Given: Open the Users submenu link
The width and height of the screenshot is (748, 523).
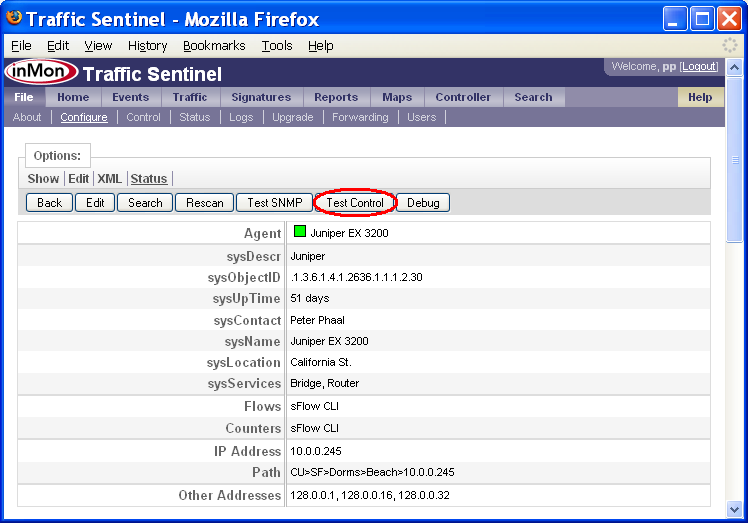Looking at the screenshot, I should click(422, 117).
